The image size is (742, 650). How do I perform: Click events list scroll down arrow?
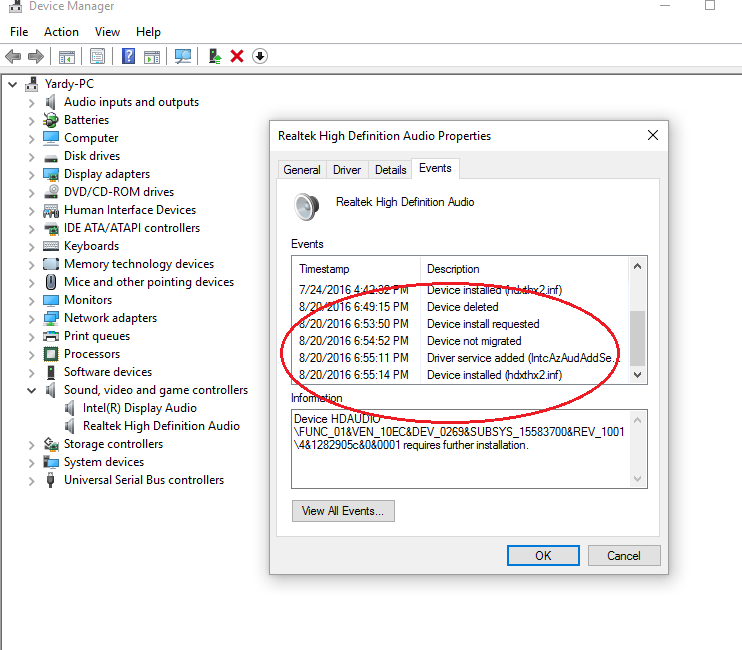coord(637,375)
